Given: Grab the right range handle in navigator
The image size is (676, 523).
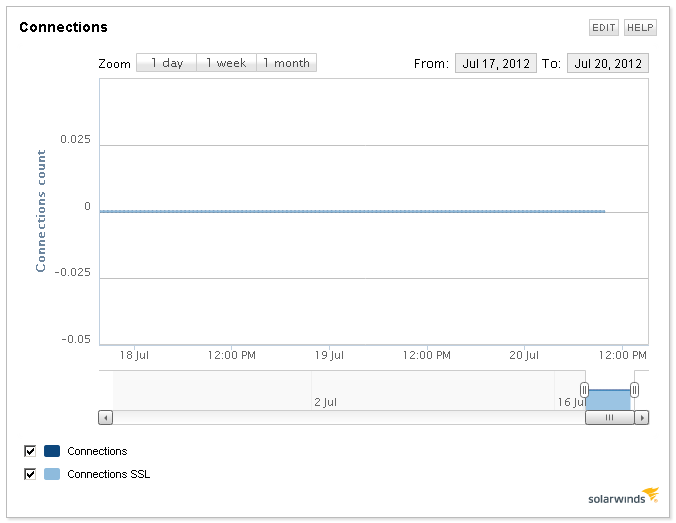Looking at the screenshot, I should 634,390.
